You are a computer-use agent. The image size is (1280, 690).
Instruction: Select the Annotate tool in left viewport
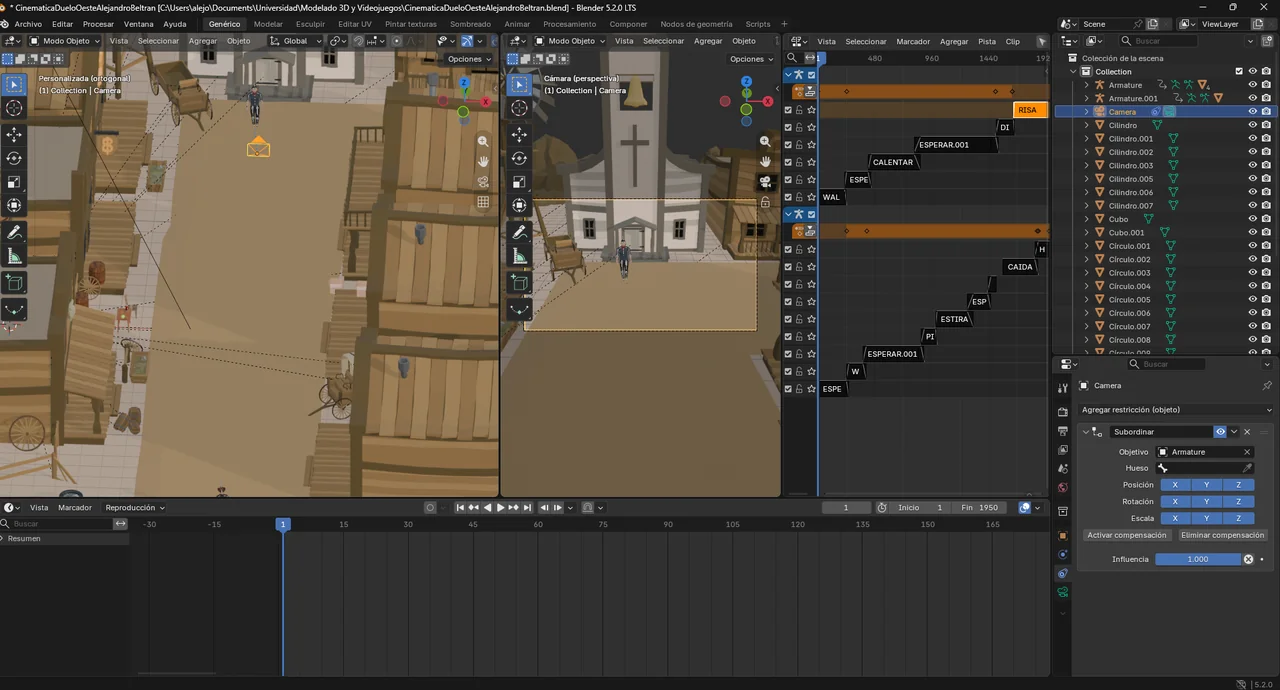click(14, 232)
